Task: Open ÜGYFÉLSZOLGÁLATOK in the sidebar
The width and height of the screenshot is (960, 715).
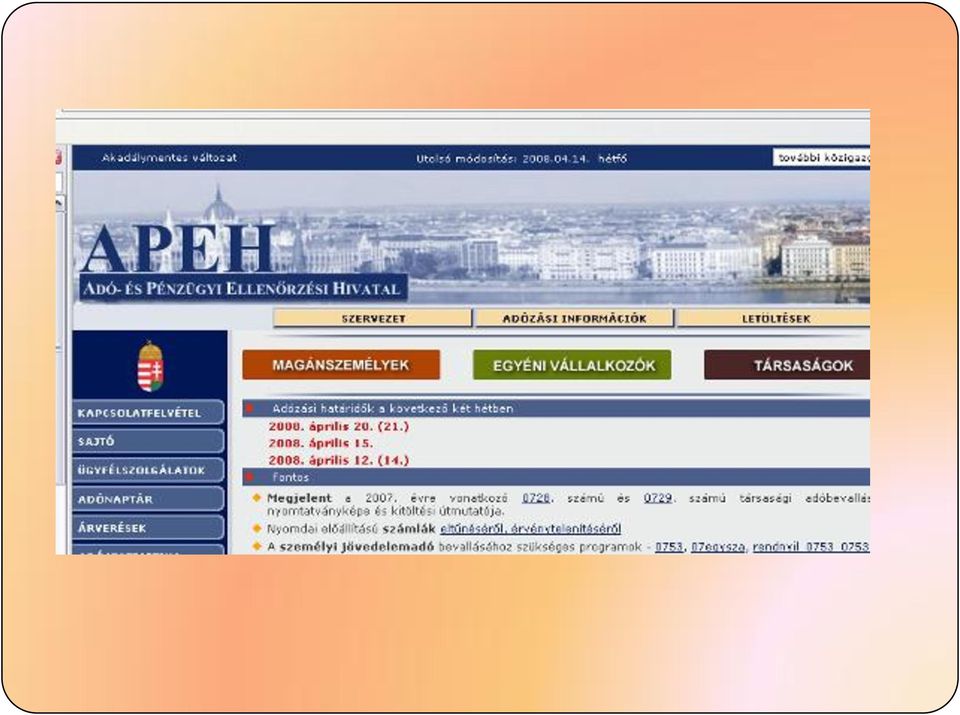Action: 148,470
